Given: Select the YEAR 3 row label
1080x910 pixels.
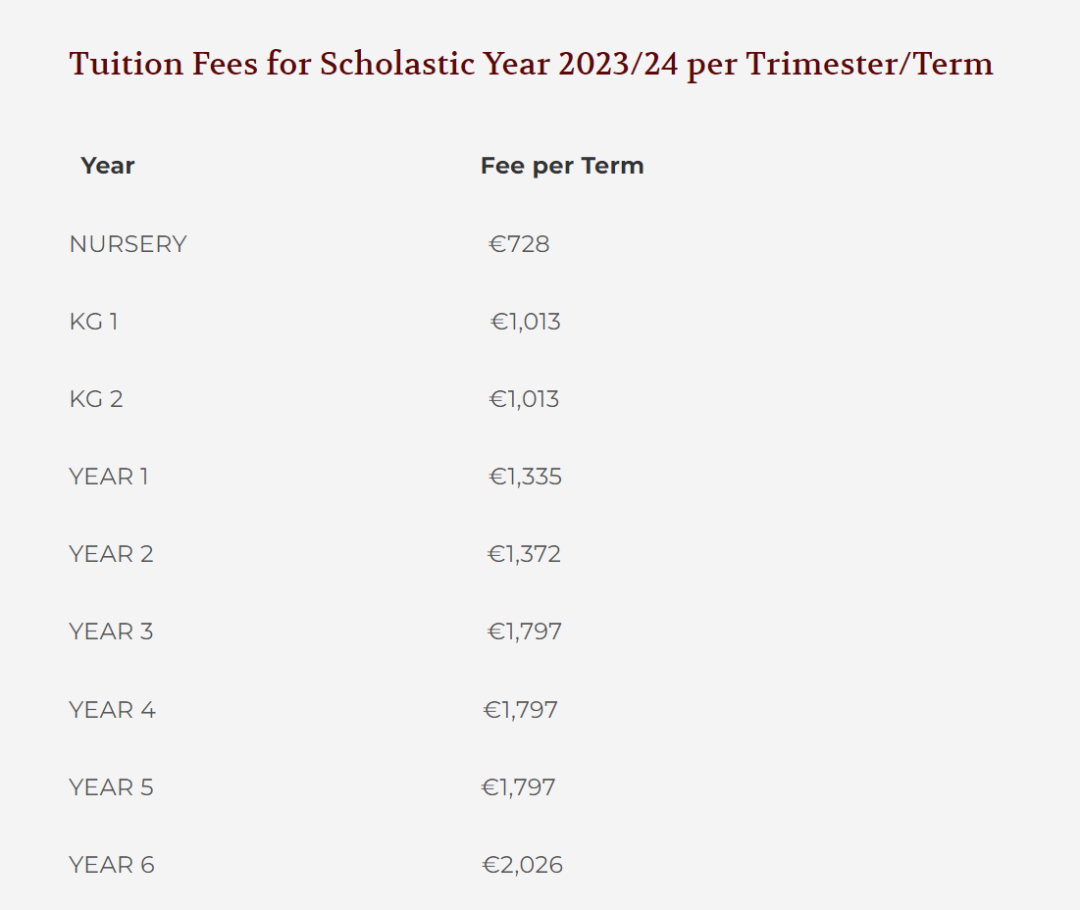Looking at the screenshot, I should (x=111, y=632).
